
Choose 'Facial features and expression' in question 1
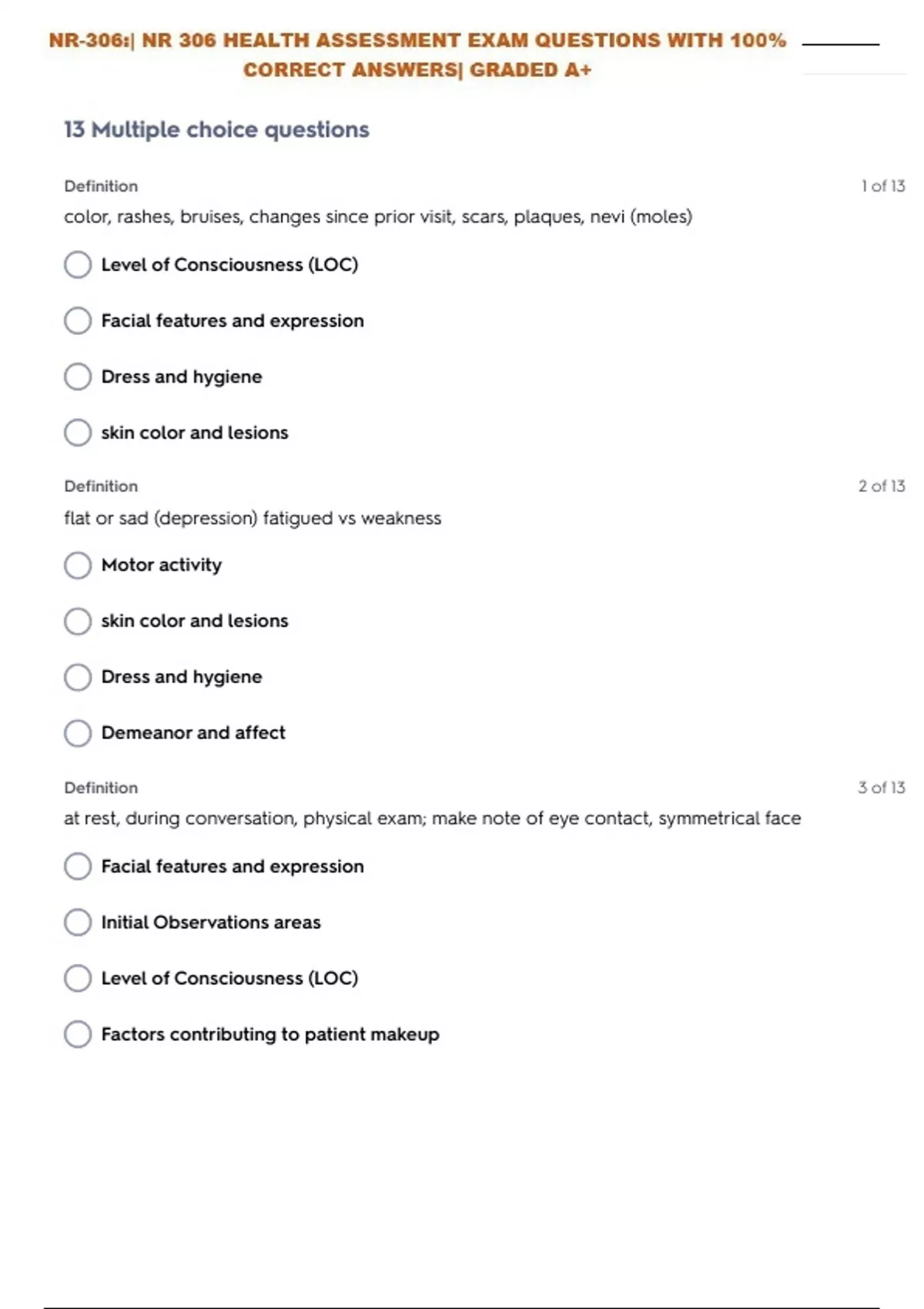[x=78, y=320]
